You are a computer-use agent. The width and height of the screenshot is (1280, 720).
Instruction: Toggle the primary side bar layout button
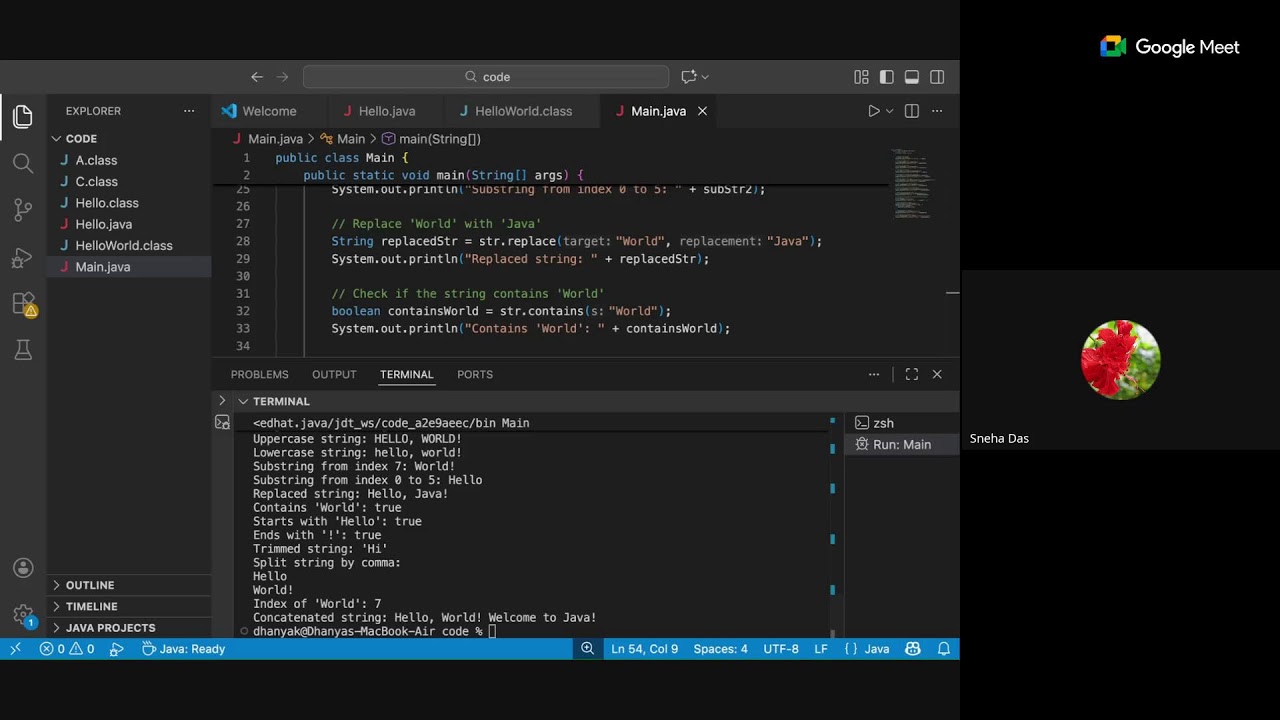pos(886,77)
